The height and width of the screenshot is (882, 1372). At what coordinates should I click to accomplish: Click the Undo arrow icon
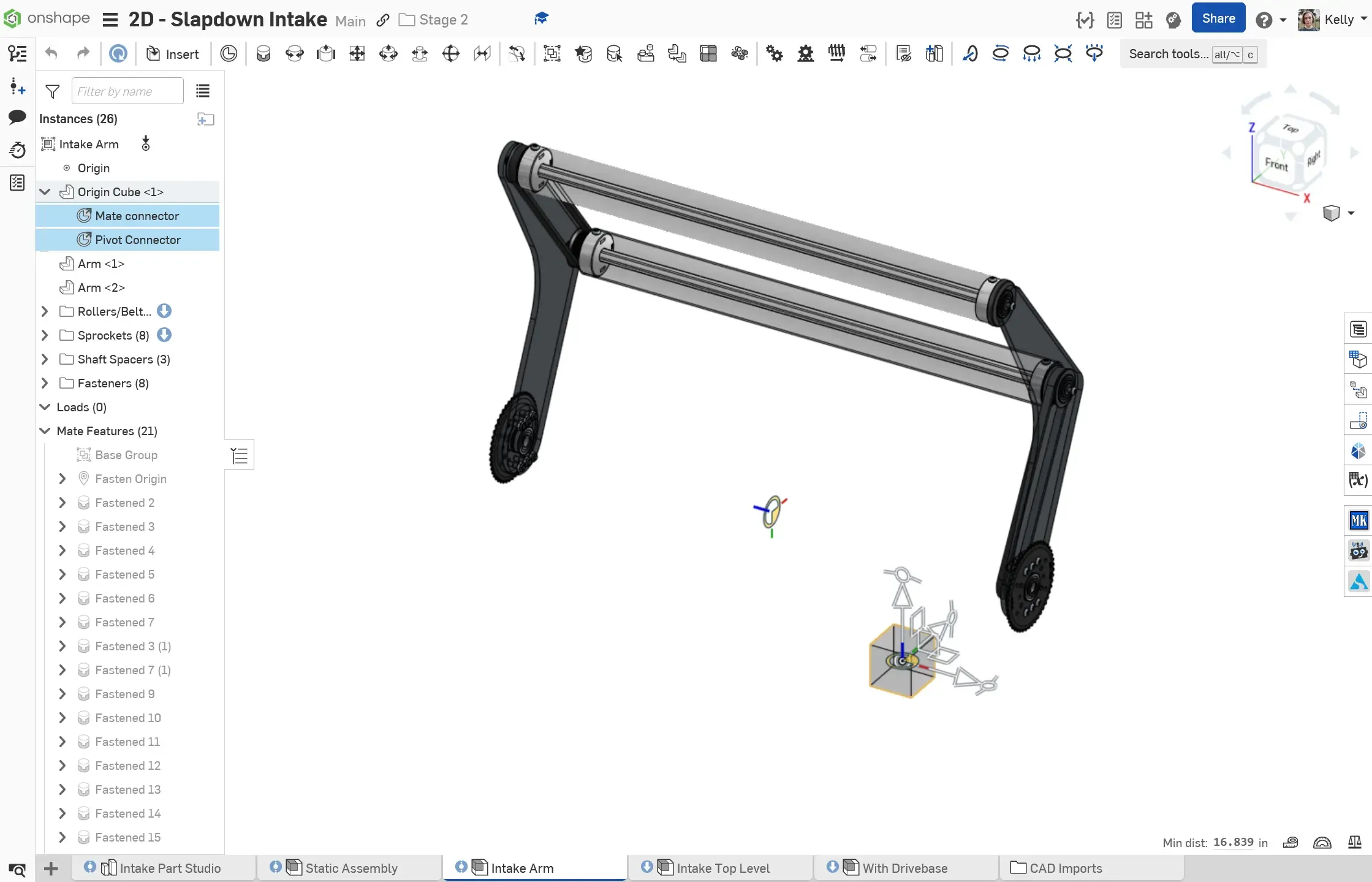click(51, 54)
